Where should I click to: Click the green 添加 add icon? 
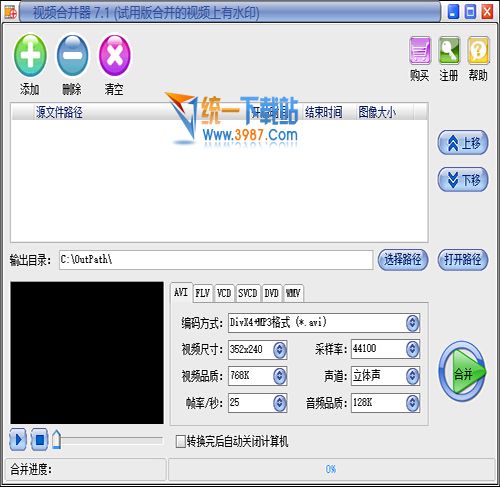point(30,55)
